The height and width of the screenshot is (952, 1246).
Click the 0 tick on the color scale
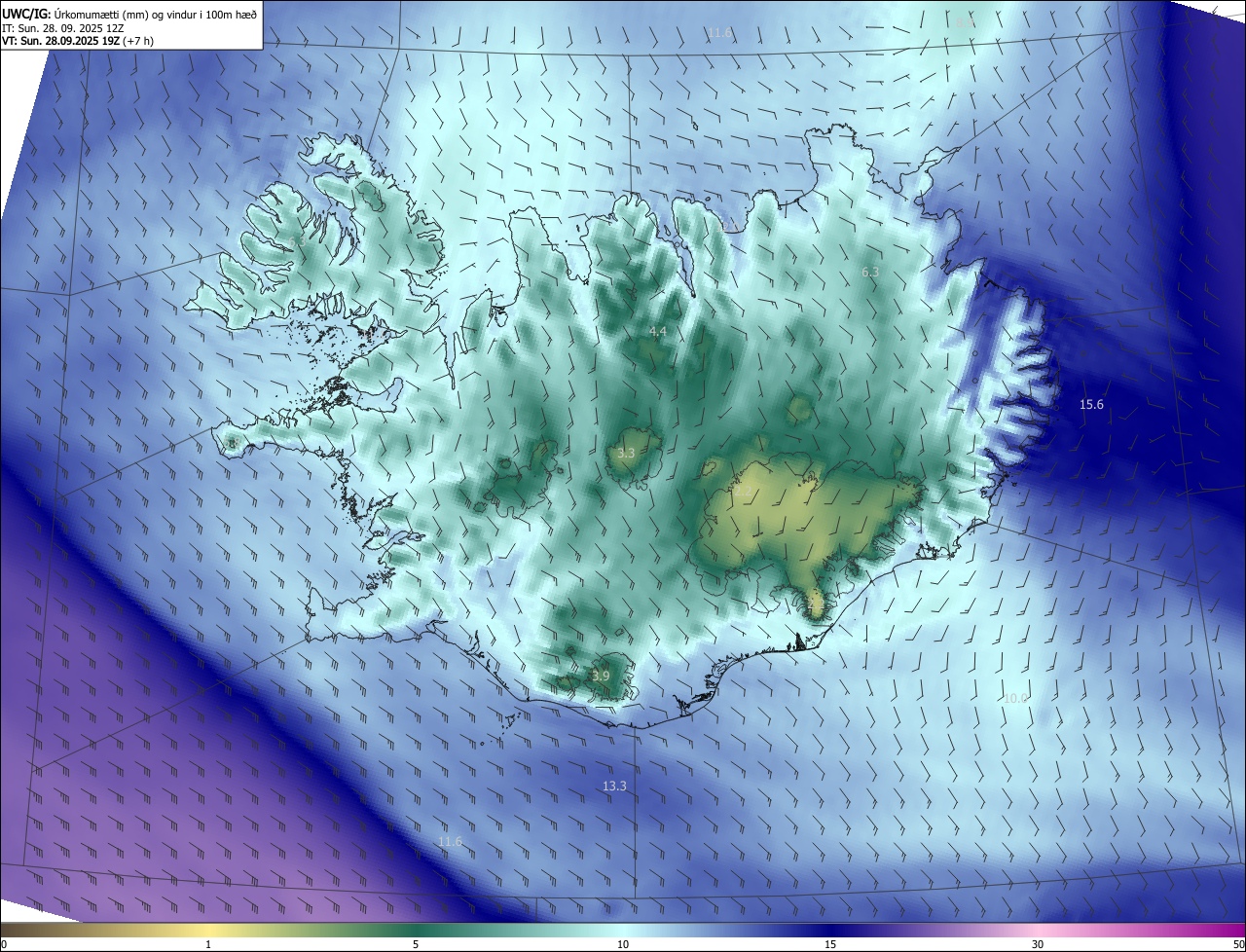4,944
